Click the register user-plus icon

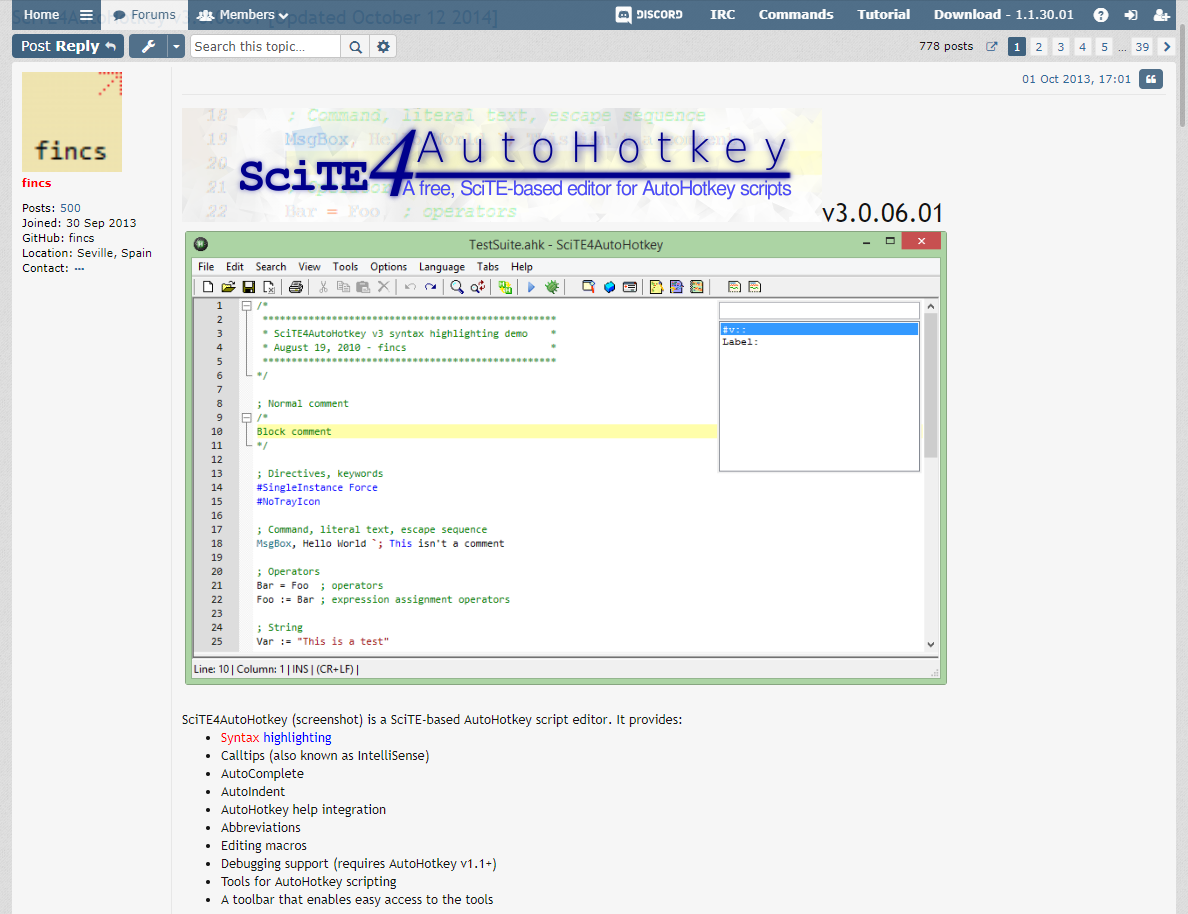(x=1161, y=14)
